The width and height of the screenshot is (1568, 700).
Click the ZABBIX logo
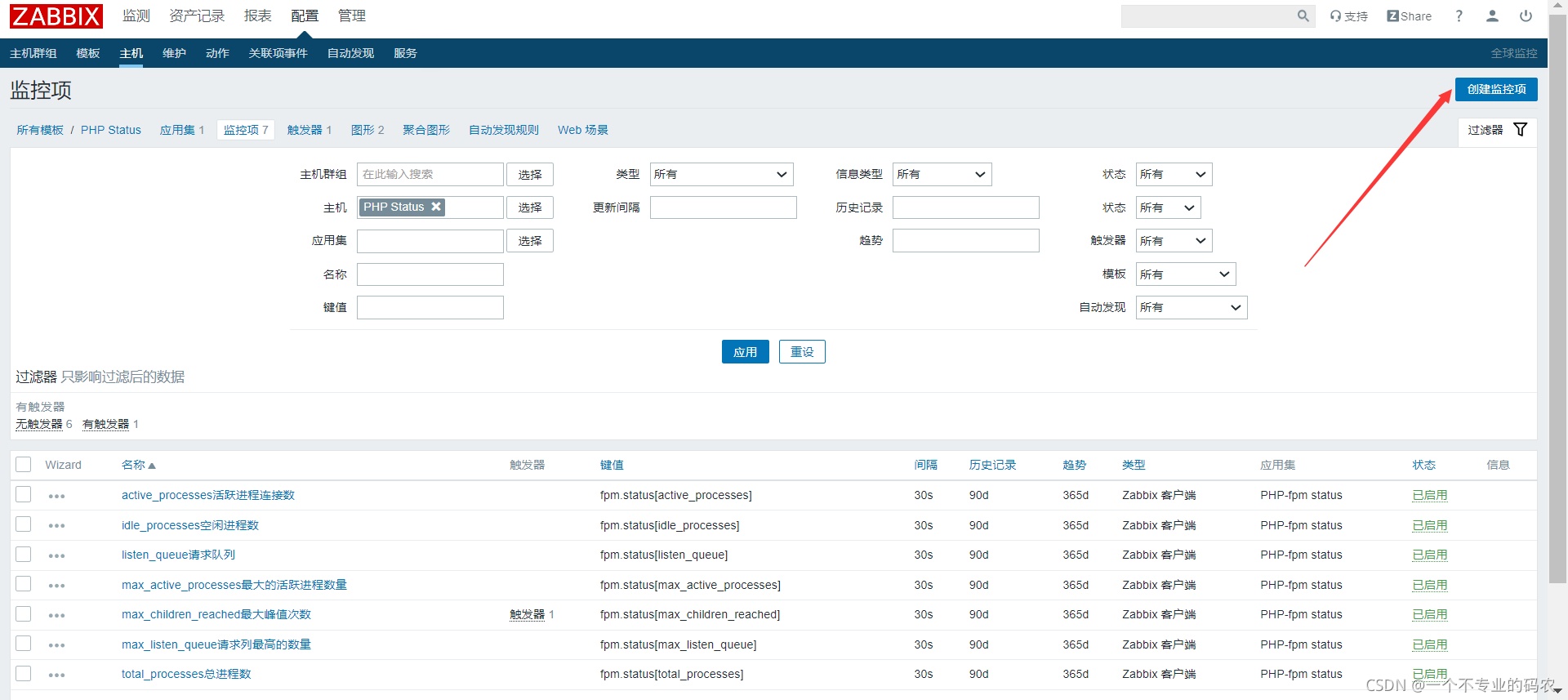click(56, 16)
